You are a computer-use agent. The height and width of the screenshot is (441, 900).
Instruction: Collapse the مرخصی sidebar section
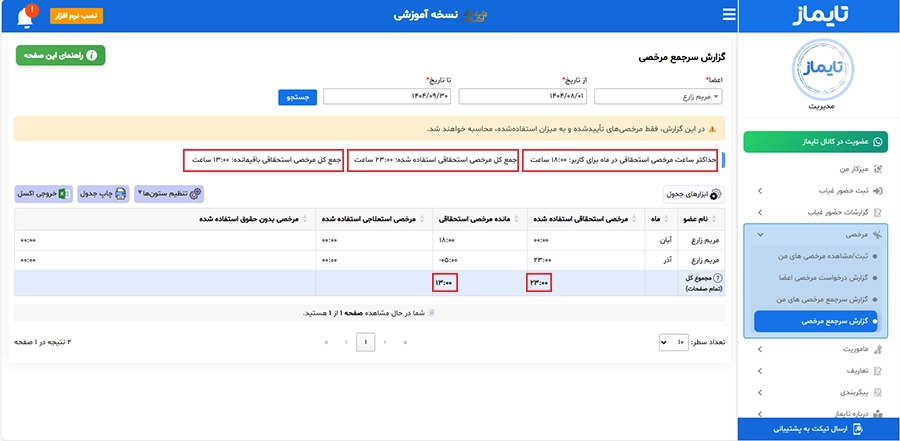(815, 234)
